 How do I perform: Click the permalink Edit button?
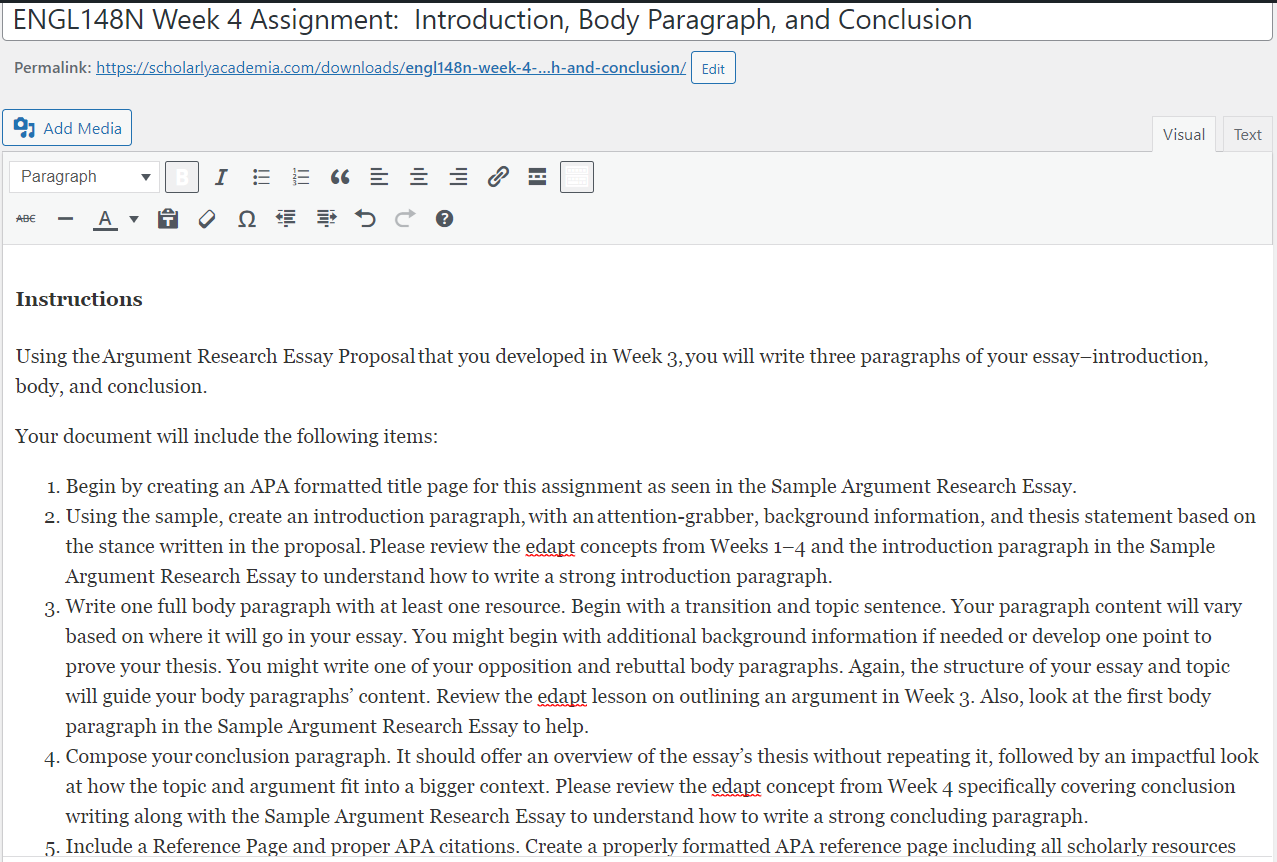coord(713,68)
